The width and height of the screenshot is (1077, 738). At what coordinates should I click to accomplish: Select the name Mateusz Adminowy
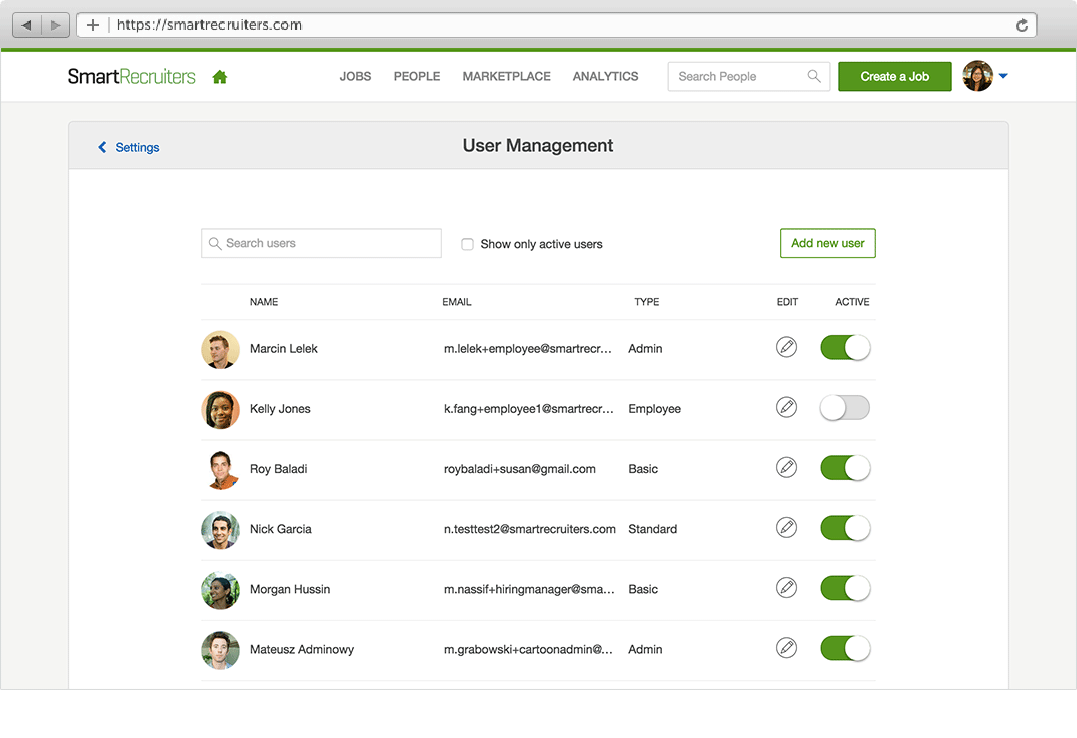302,649
